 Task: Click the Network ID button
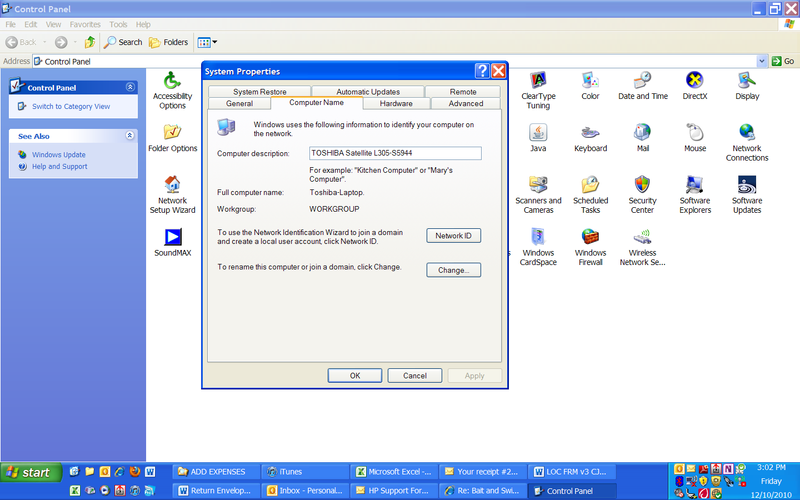[454, 235]
